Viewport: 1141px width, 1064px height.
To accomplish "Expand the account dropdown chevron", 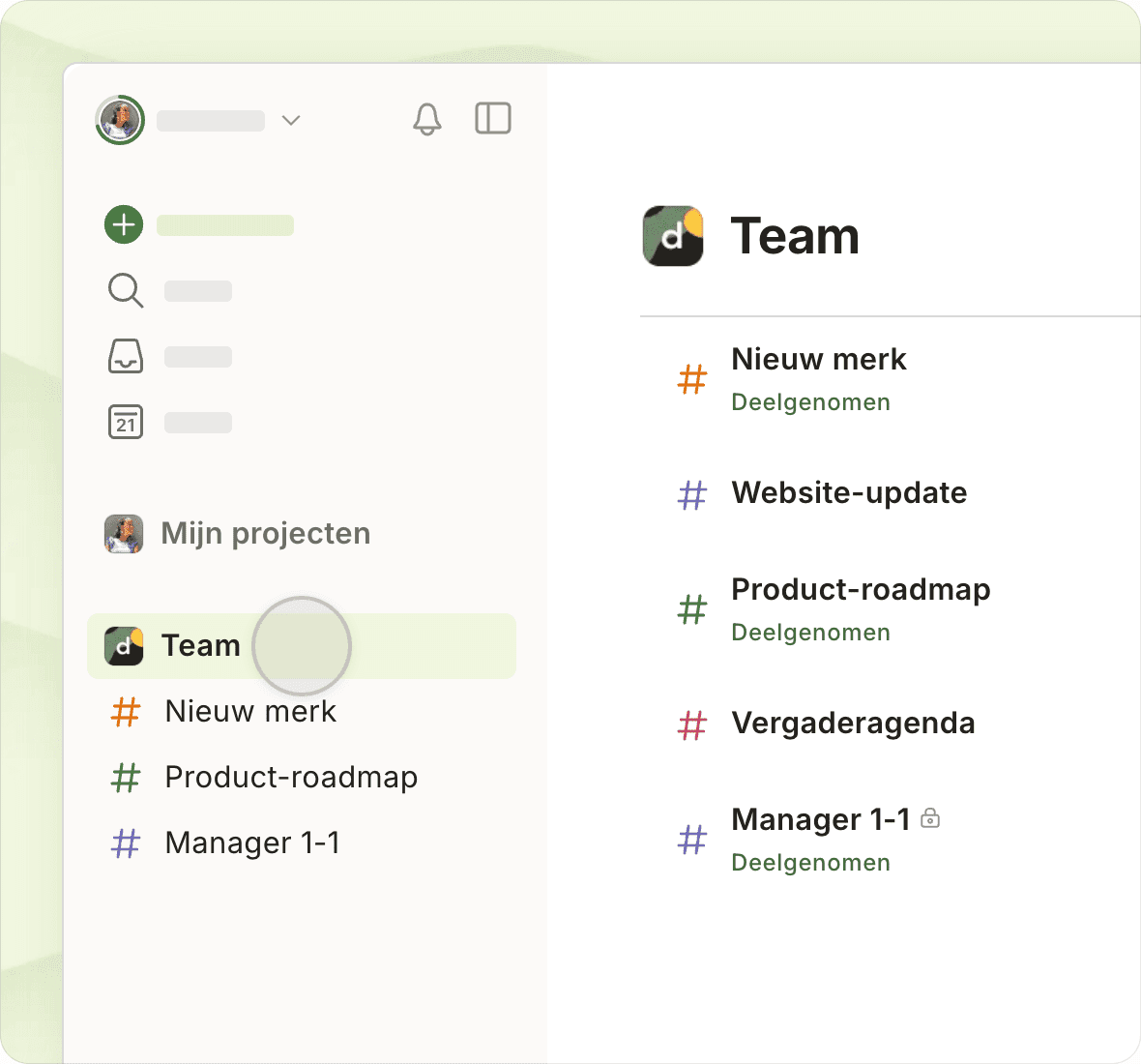I will click(291, 120).
